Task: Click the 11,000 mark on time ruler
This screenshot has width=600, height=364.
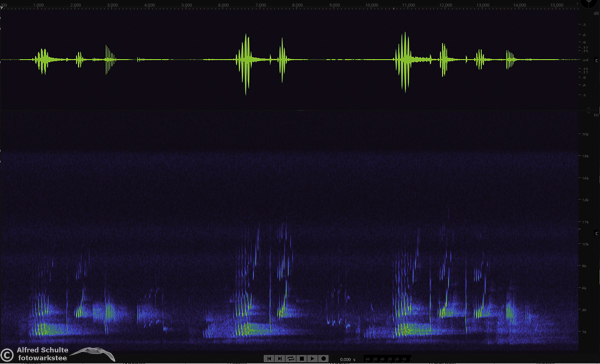Action: (408, 5)
